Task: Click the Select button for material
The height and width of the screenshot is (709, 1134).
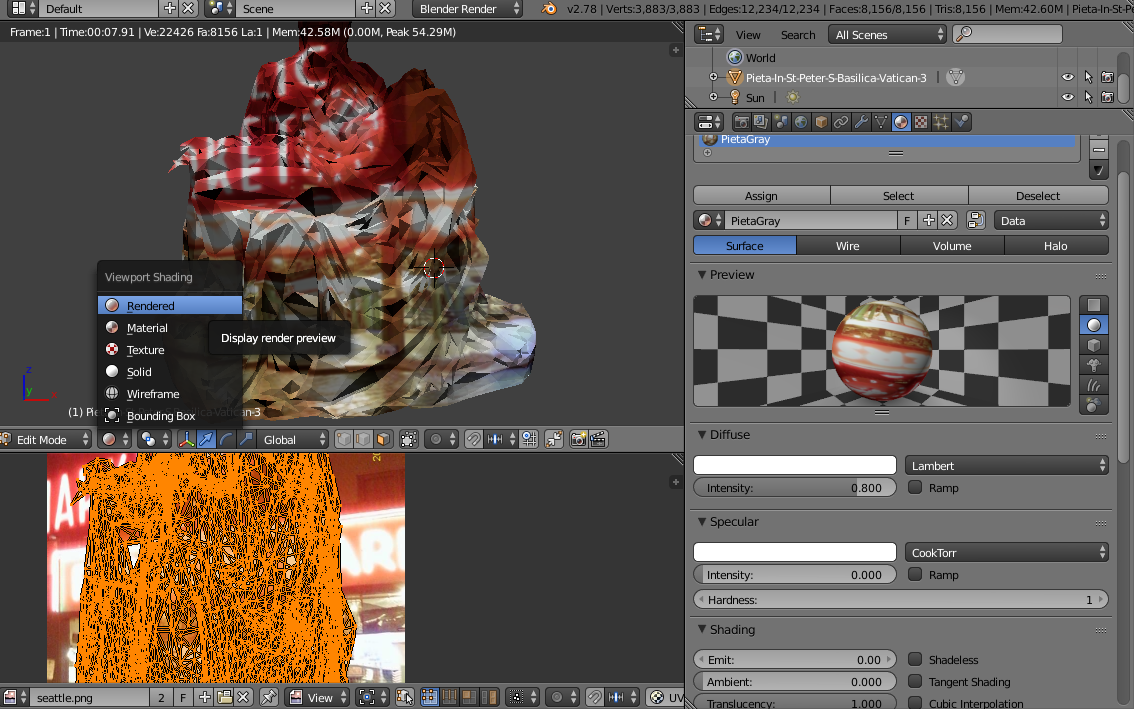Action: pos(899,195)
